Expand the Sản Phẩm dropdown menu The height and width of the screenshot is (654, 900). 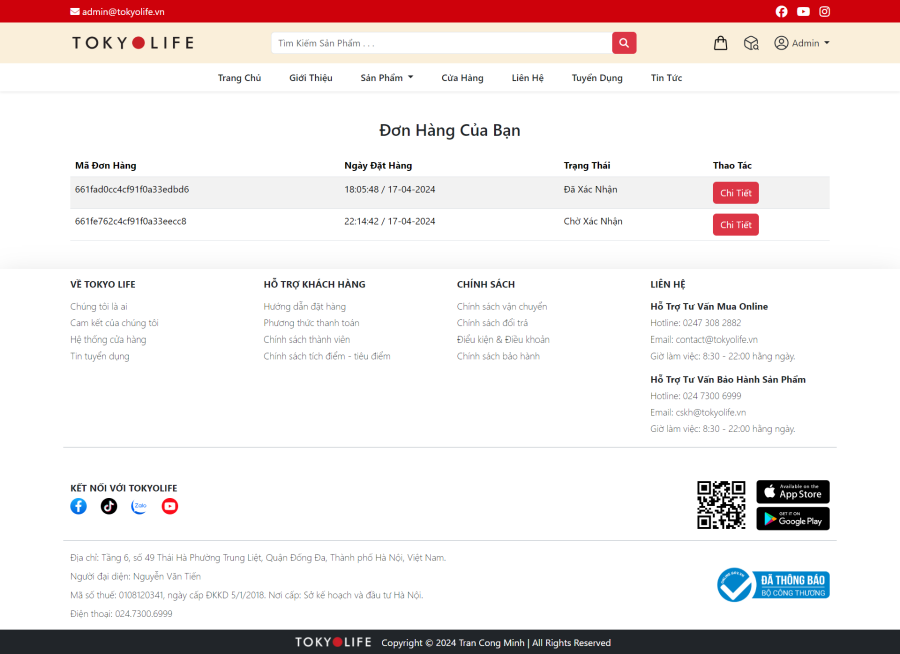coord(387,78)
